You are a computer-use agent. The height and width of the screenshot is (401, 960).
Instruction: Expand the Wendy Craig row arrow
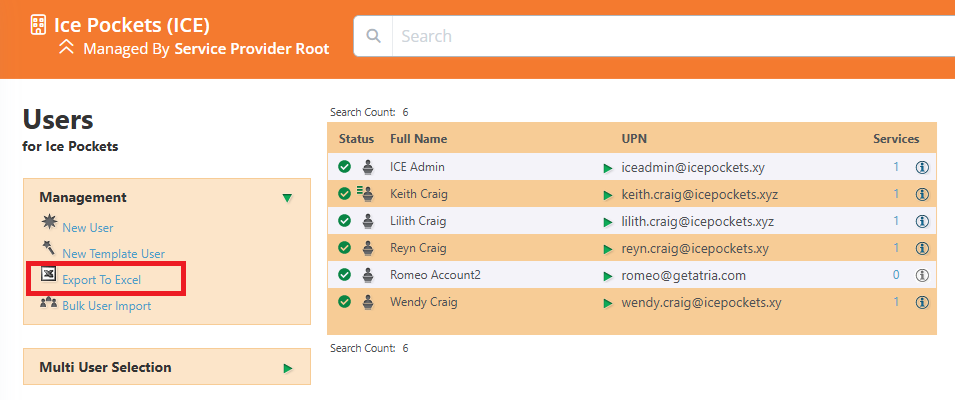(608, 303)
